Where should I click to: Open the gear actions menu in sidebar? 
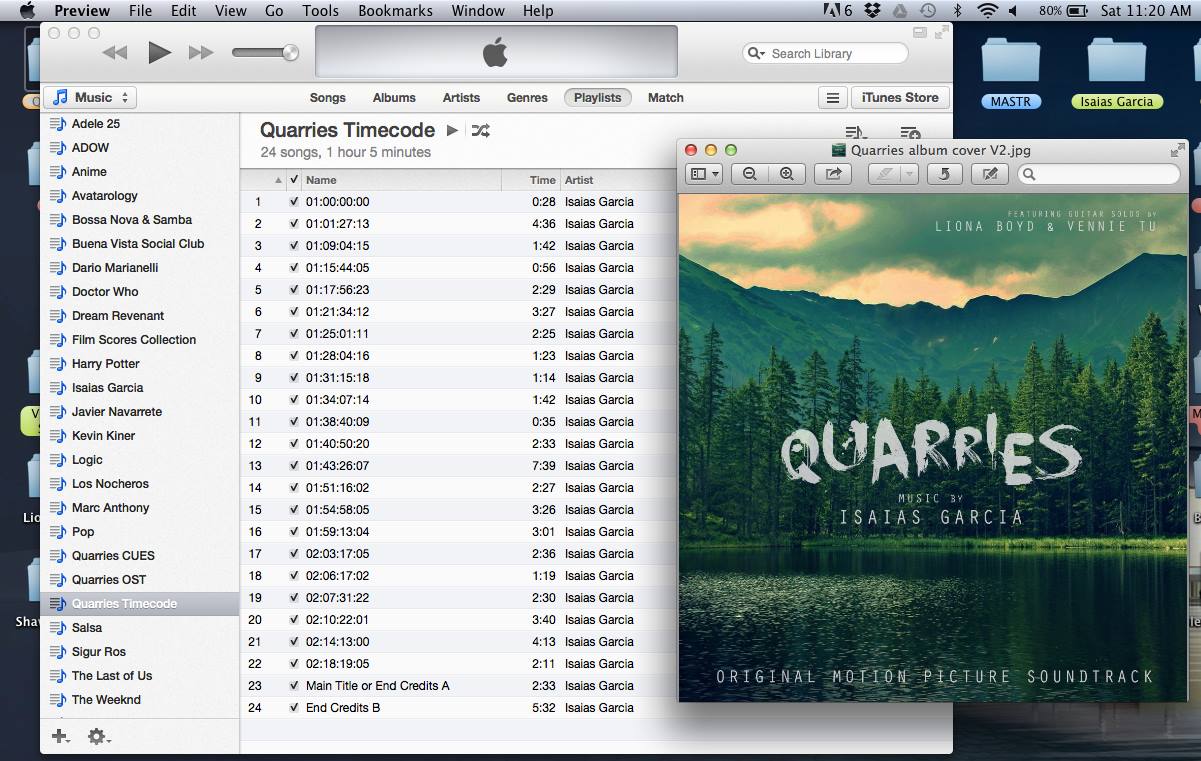click(x=98, y=737)
